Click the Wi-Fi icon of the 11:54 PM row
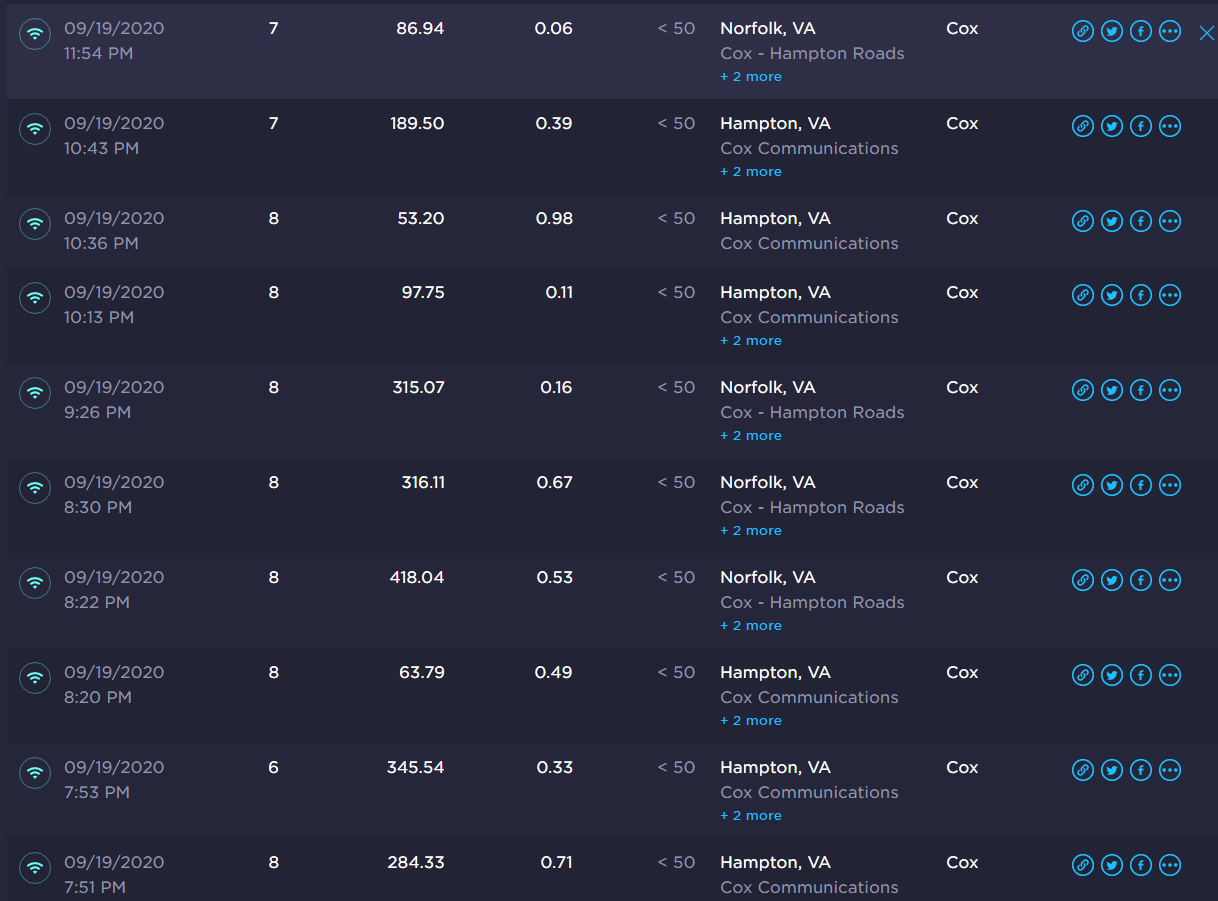The image size is (1218, 901). [x=35, y=34]
